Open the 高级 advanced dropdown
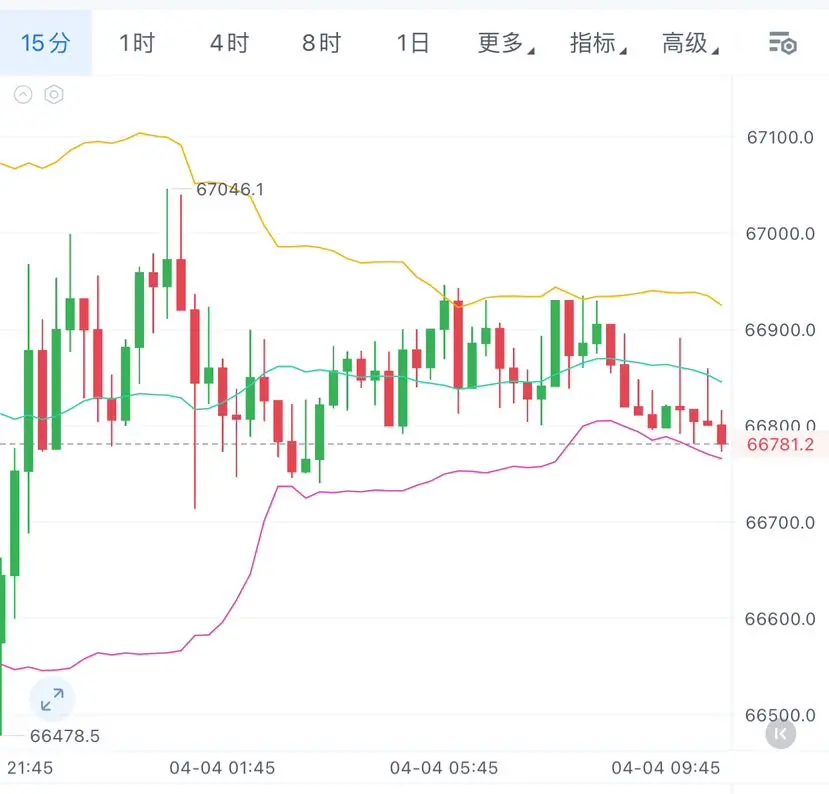Viewport: 829px width, 794px height. tap(690, 43)
